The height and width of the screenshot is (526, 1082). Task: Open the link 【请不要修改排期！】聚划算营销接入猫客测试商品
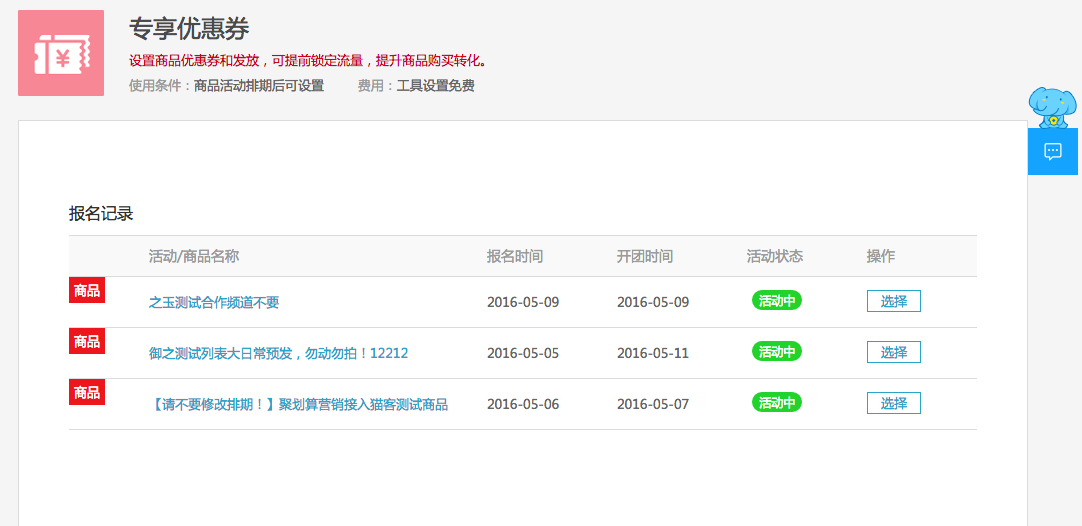pos(298,405)
